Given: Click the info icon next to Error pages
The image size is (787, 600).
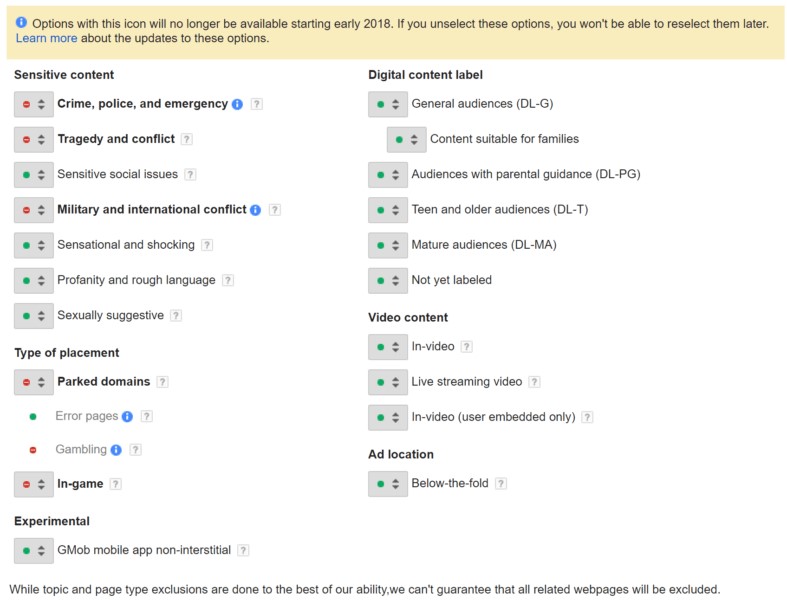Looking at the screenshot, I should pyautogui.click(x=127, y=416).
